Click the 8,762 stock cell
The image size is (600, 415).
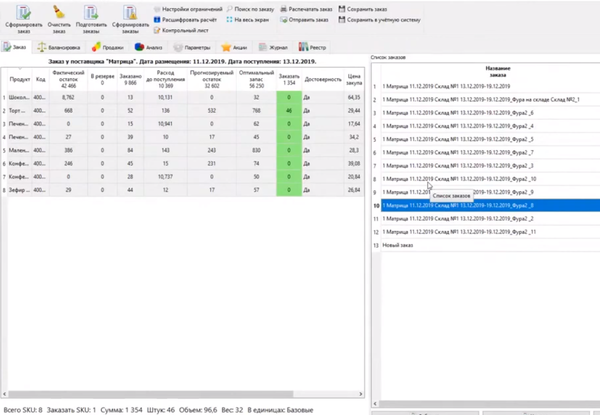[x=68, y=98]
